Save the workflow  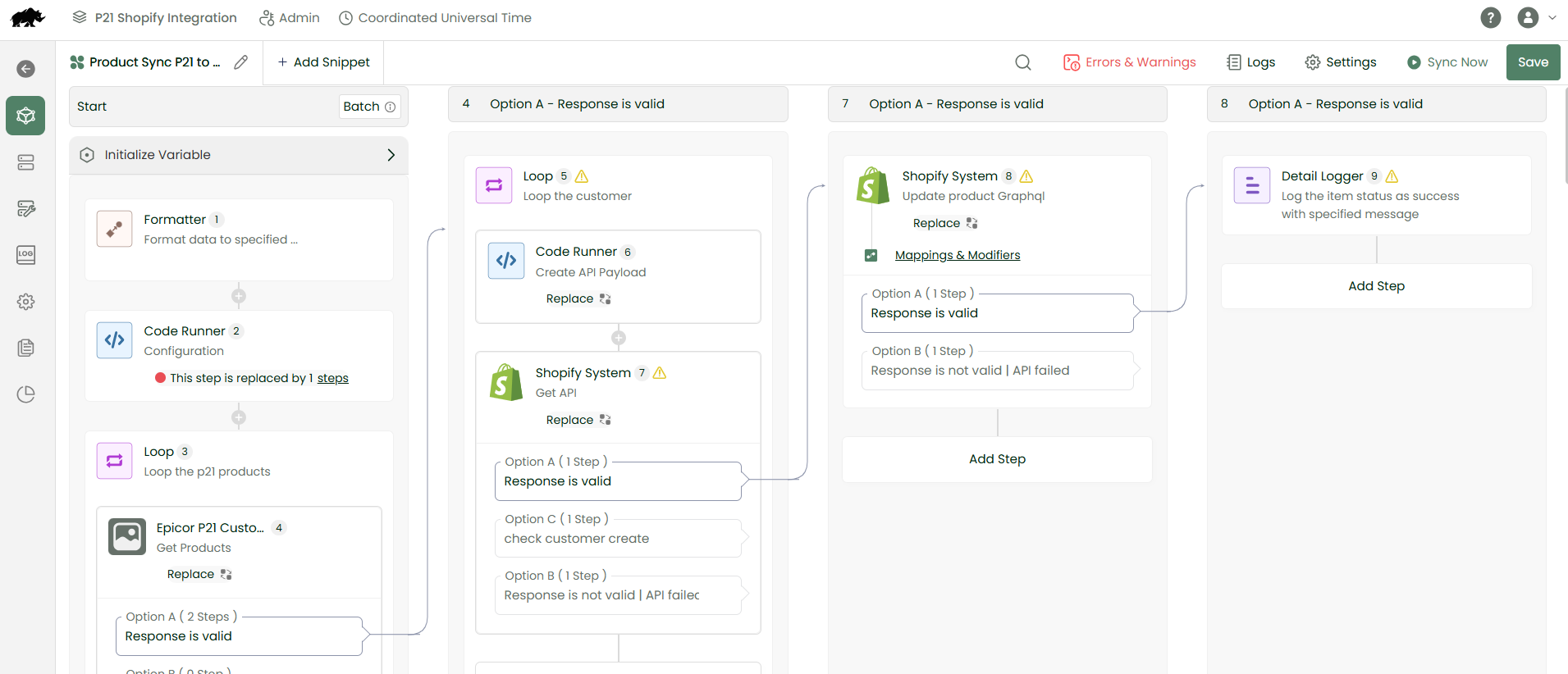coord(1533,62)
